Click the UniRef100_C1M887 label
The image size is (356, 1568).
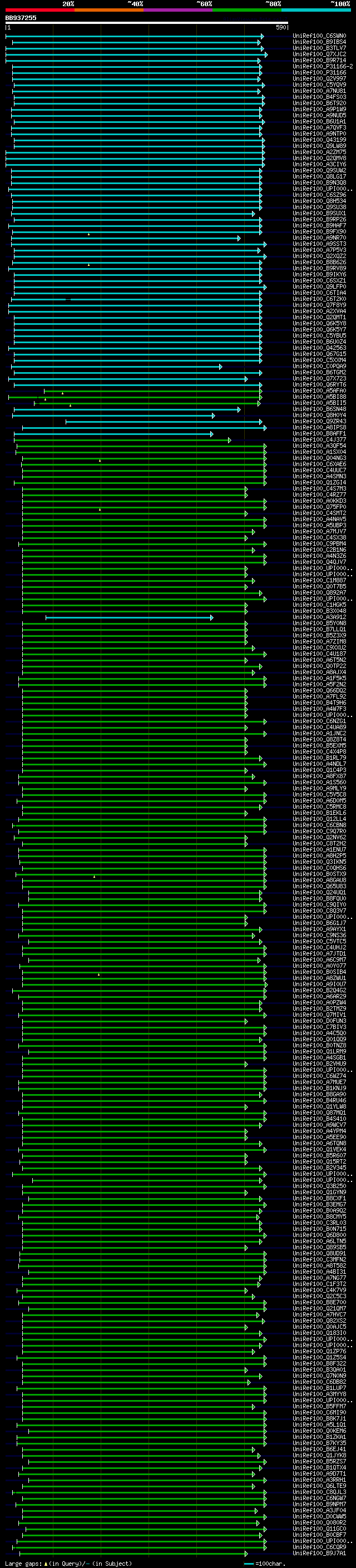click(319, 580)
